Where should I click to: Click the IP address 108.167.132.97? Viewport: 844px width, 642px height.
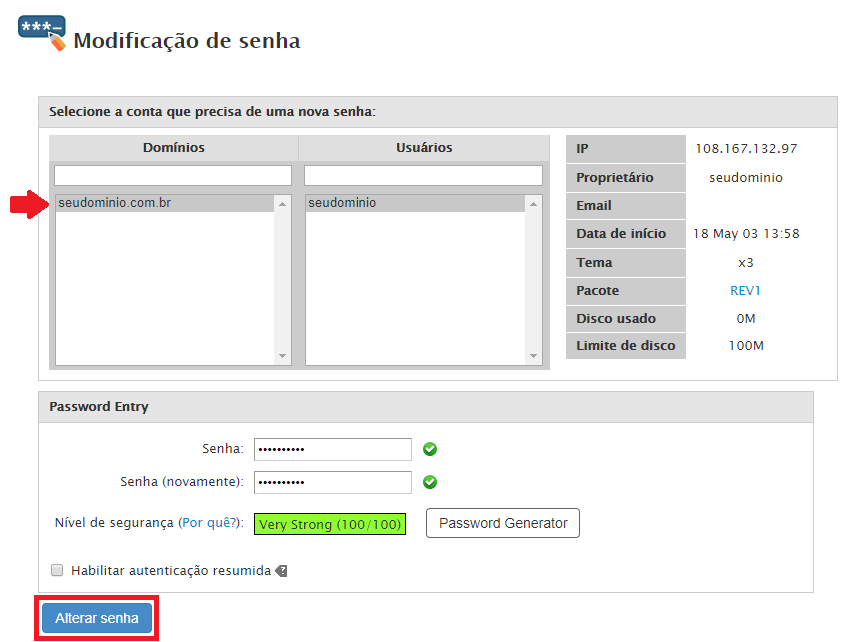(x=746, y=149)
